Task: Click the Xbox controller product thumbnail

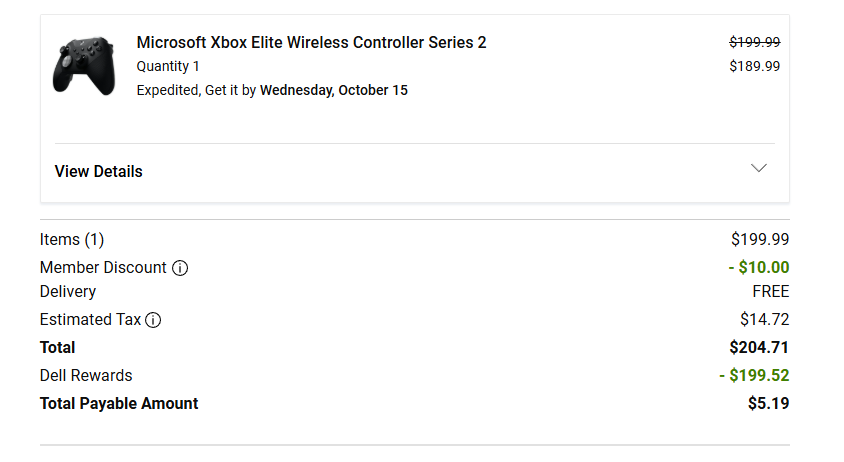Action: click(x=84, y=66)
